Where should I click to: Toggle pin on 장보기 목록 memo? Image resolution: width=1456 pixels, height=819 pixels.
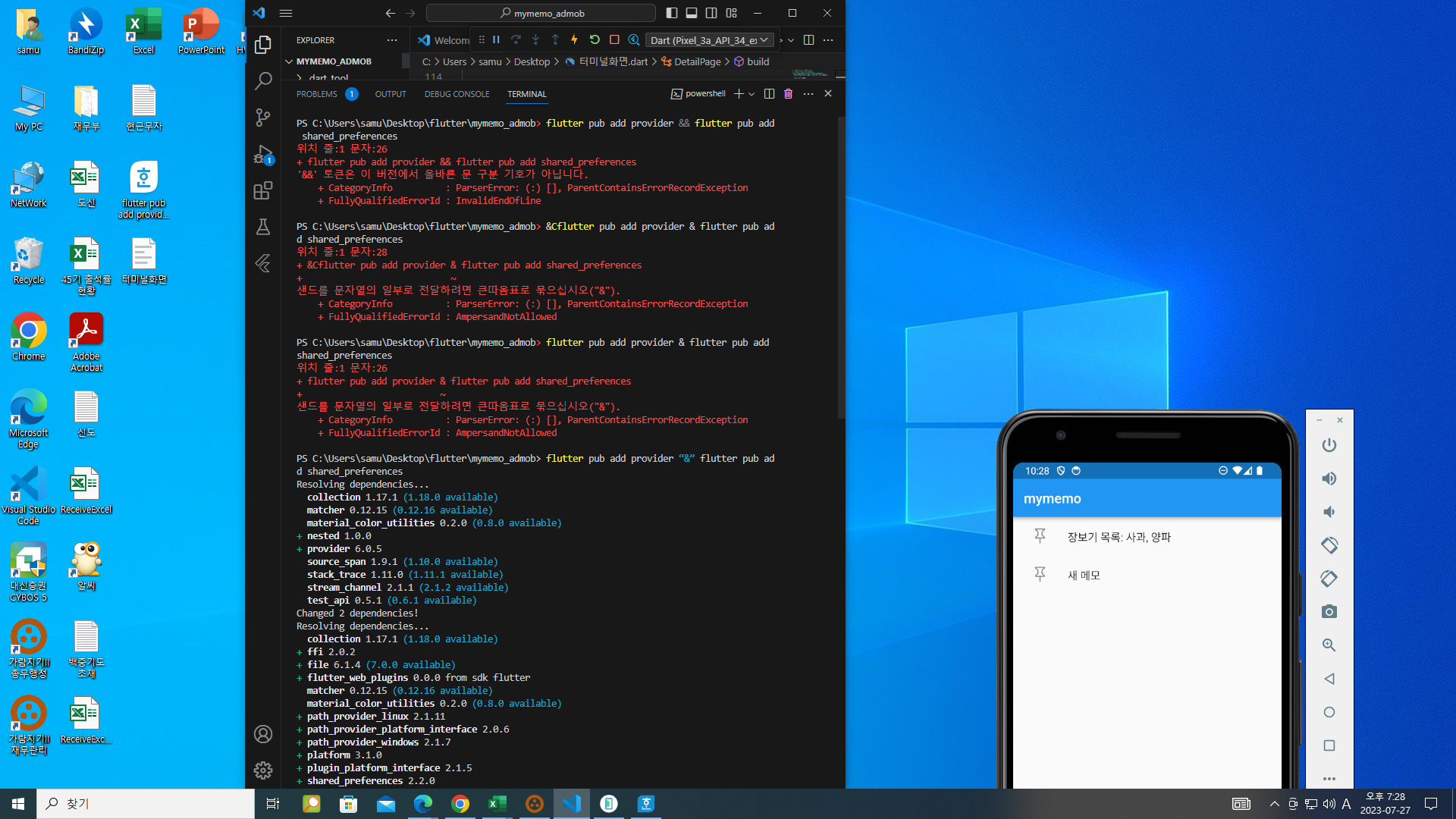[x=1040, y=536]
